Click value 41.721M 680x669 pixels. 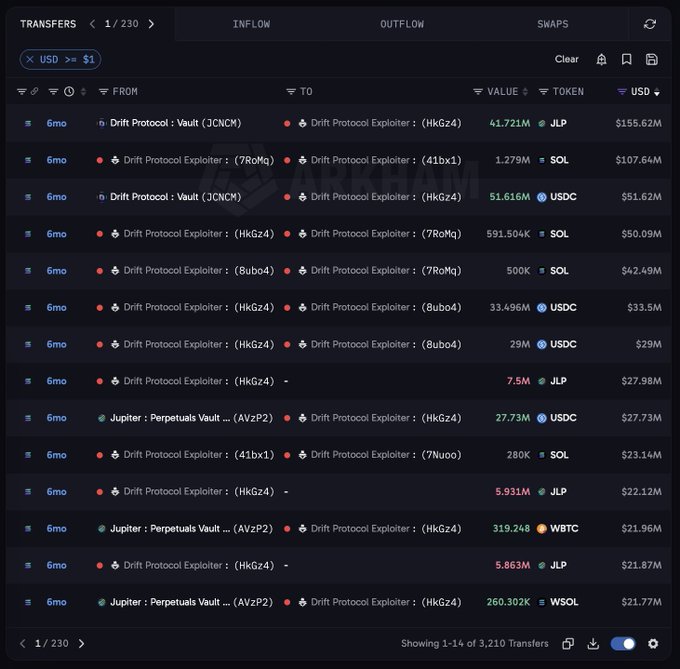pyautogui.click(x=510, y=124)
